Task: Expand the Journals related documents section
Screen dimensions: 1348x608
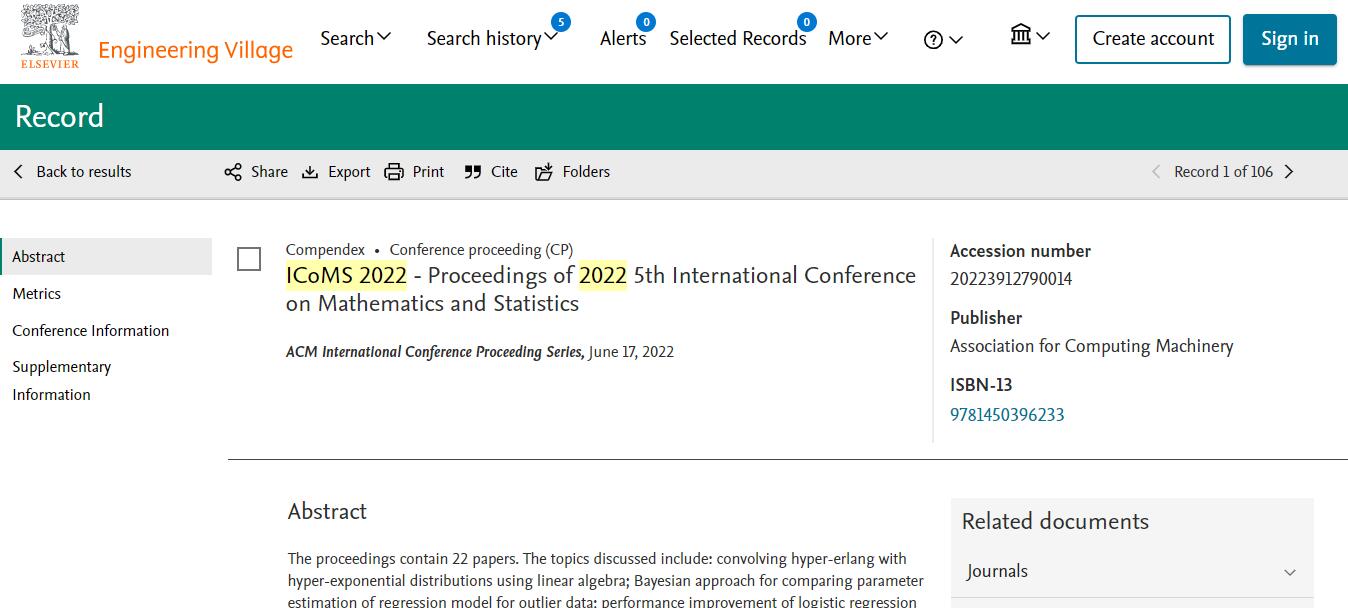Action: 1289,572
